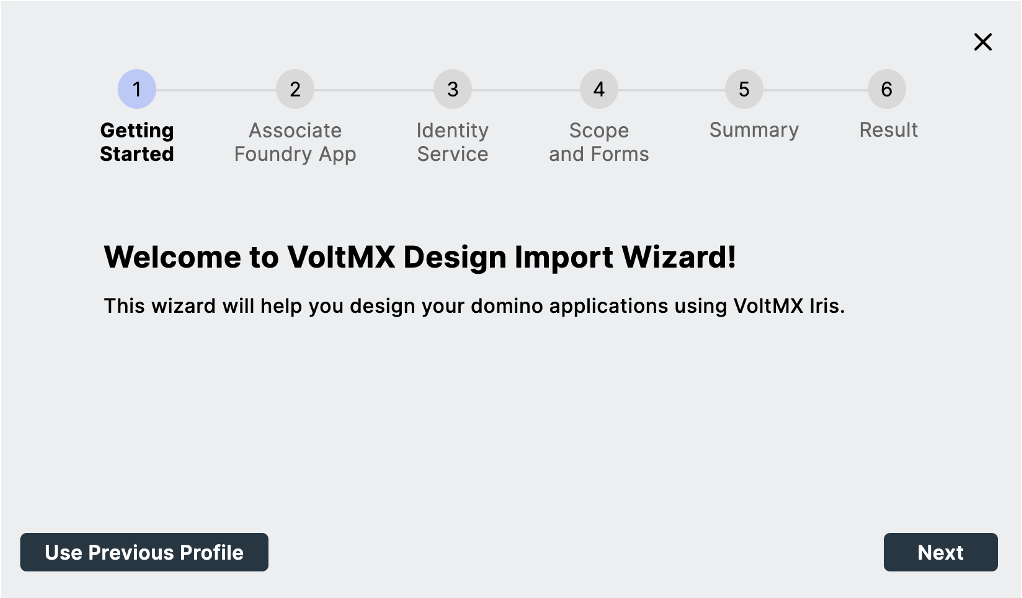Close the Design Import Wizard dialog
The height and width of the screenshot is (598, 1022).
983,42
